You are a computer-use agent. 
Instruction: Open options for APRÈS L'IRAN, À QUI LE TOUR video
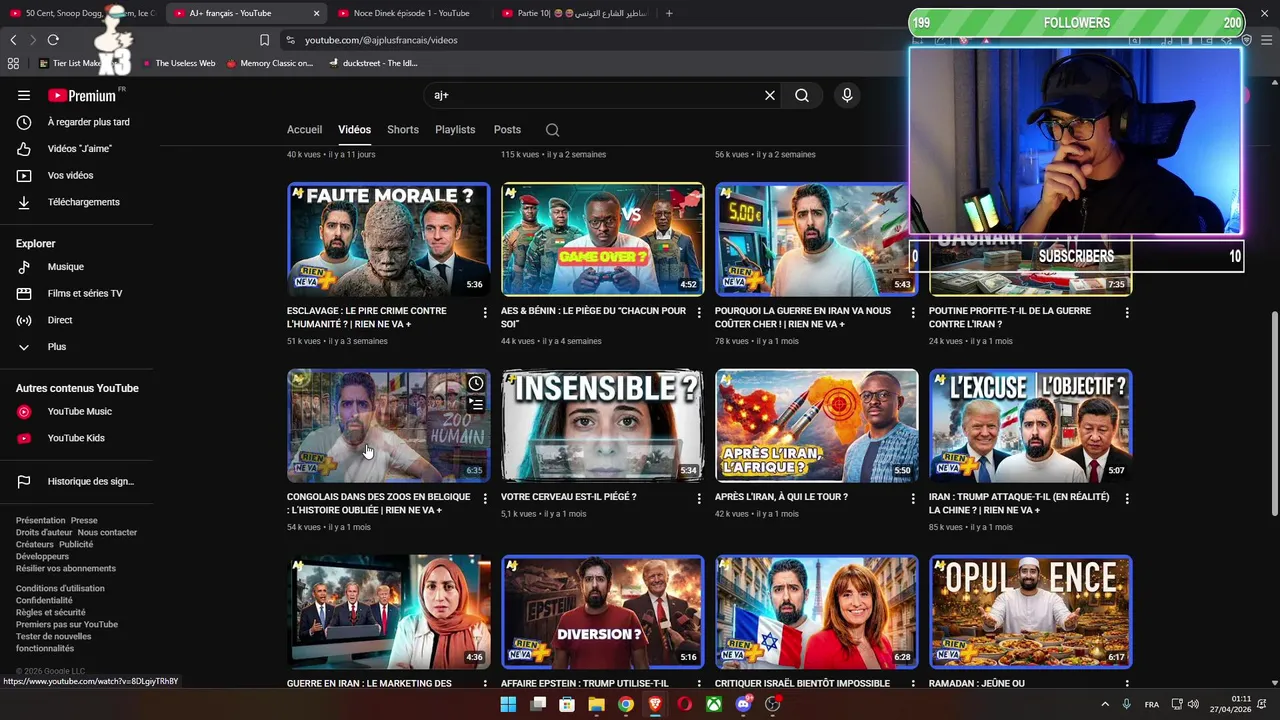click(913, 498)
